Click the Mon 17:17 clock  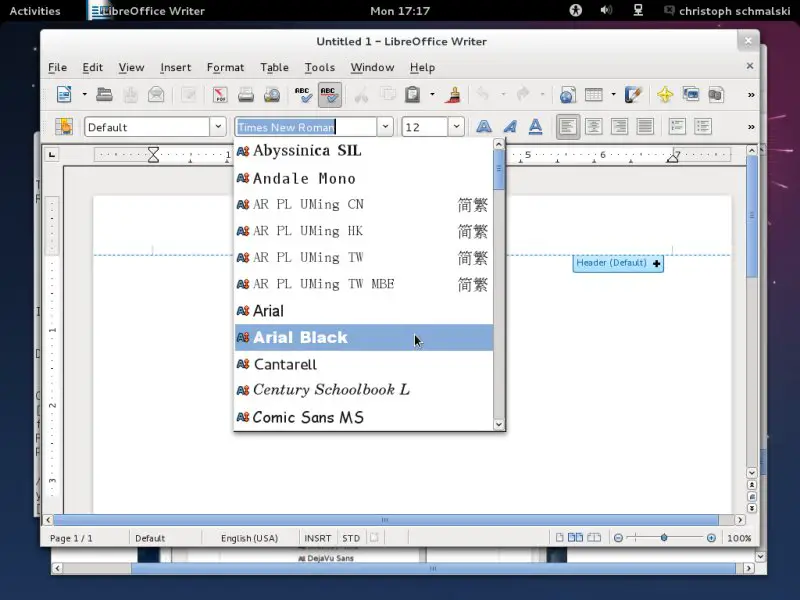tap(400, 11)
